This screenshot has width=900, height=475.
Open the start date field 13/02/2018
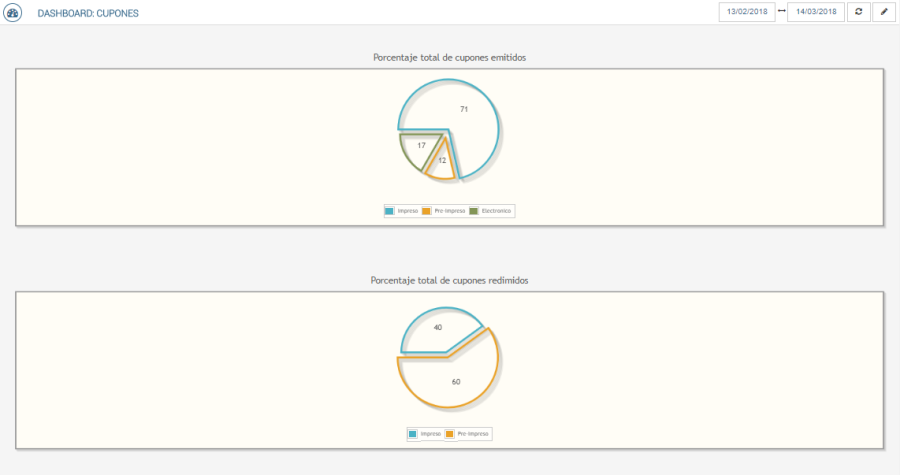(747, 12)
